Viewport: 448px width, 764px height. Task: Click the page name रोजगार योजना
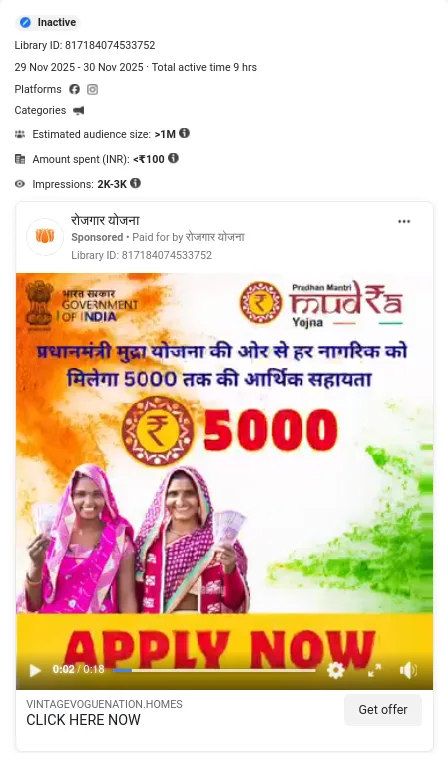(105, 221)
